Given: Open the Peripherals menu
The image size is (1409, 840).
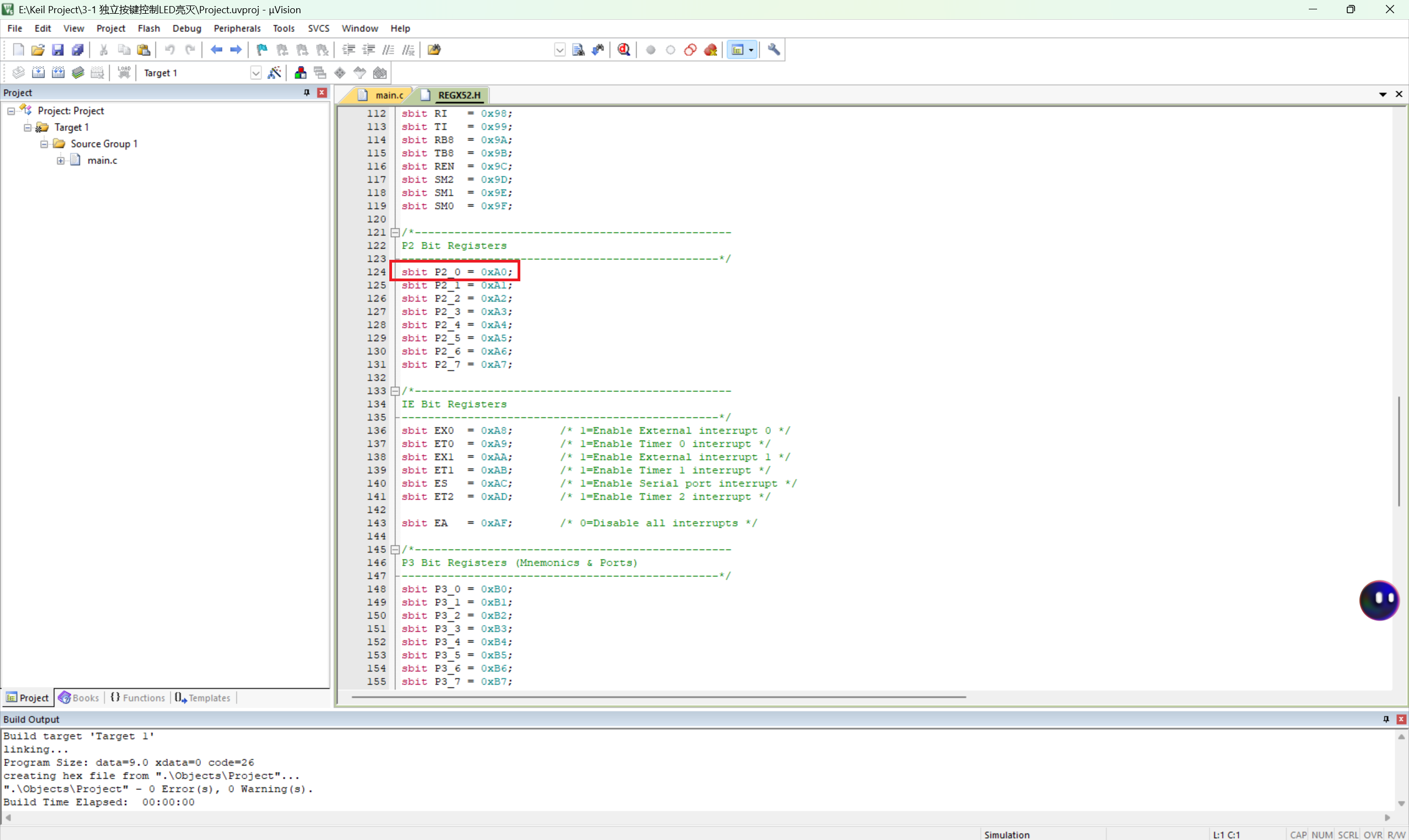Looking at the screenshot, I should pos(237,28).
